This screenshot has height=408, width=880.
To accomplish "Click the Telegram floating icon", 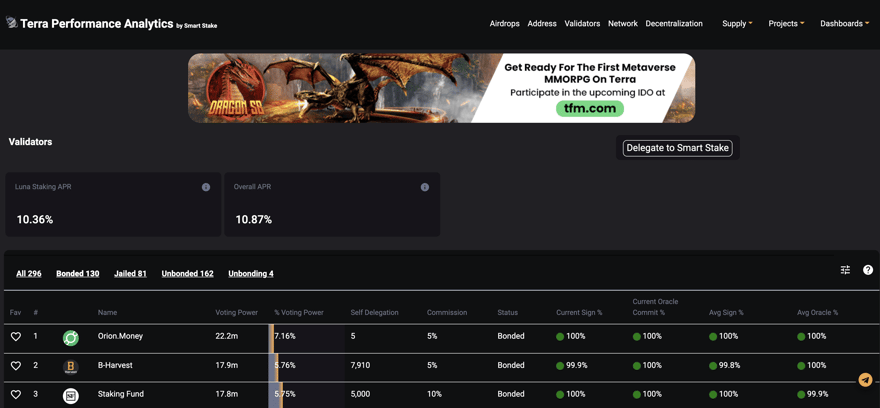I will coord(865,380).
